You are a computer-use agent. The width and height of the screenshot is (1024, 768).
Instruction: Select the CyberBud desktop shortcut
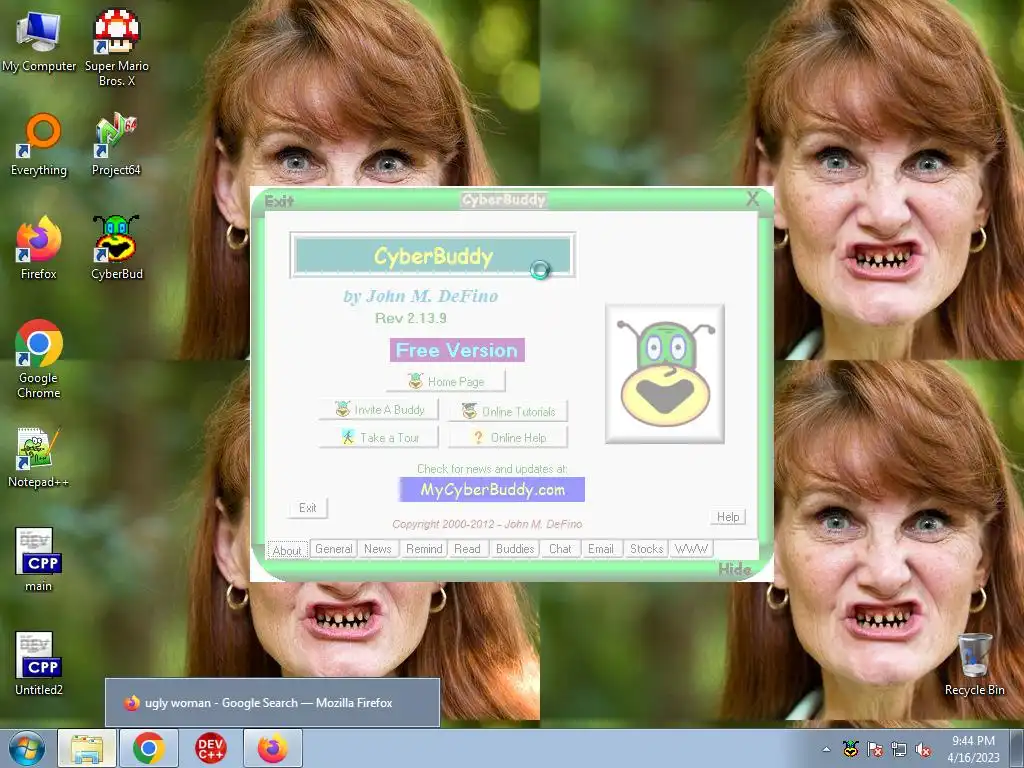(117, 248)
